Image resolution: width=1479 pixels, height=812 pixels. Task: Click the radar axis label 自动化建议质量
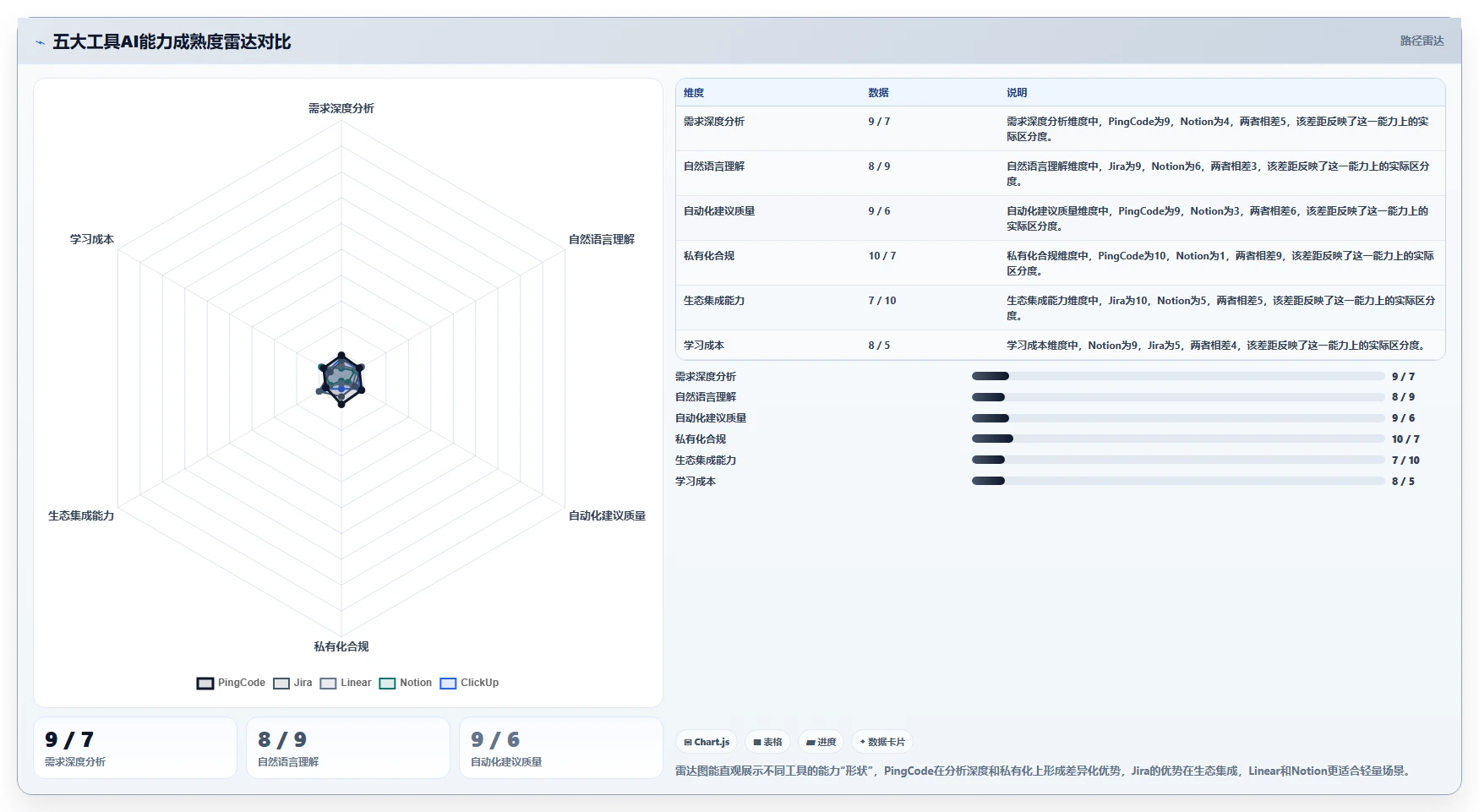607,515
